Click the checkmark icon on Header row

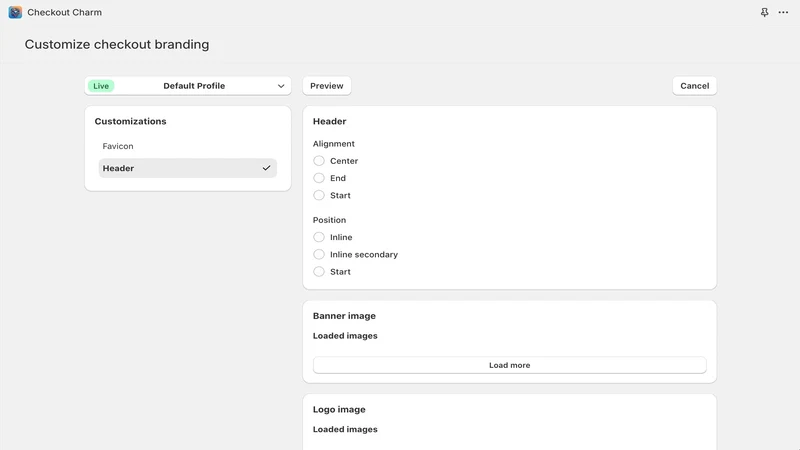(x=266, y=168)
